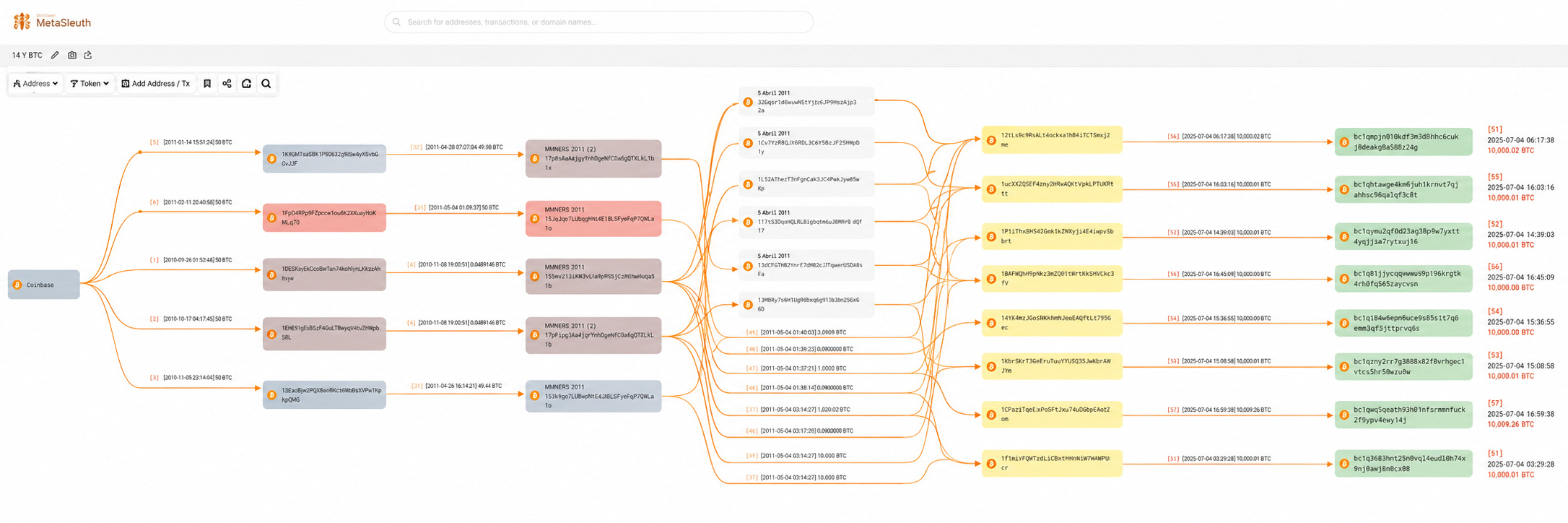Click Bitcoin icon on MMNERS 2011 155mv213iKW3 node
This screenshot has height=523, width=1568.
(x=535, y=277)
